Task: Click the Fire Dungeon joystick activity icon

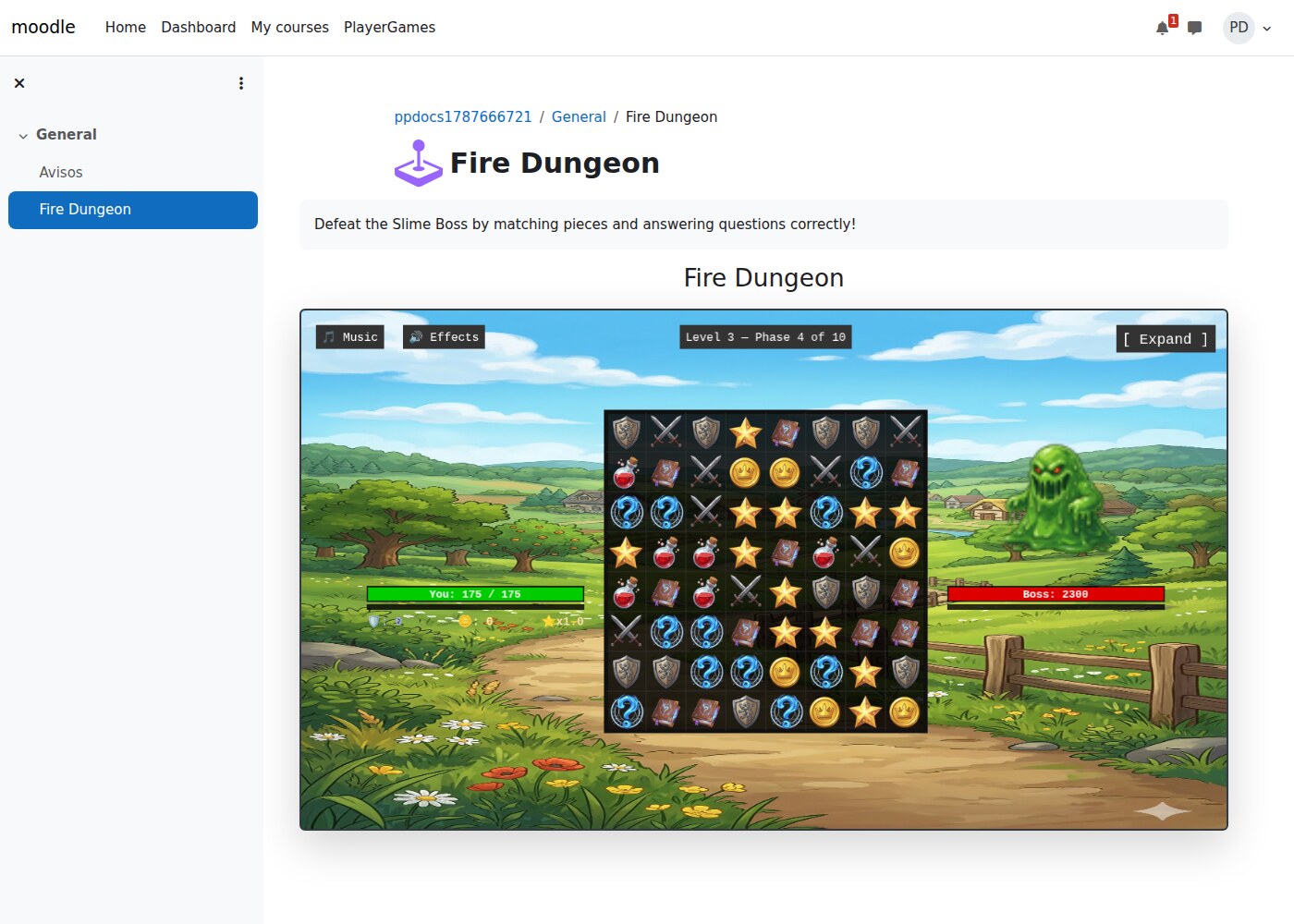Action: tap(419, 164)
